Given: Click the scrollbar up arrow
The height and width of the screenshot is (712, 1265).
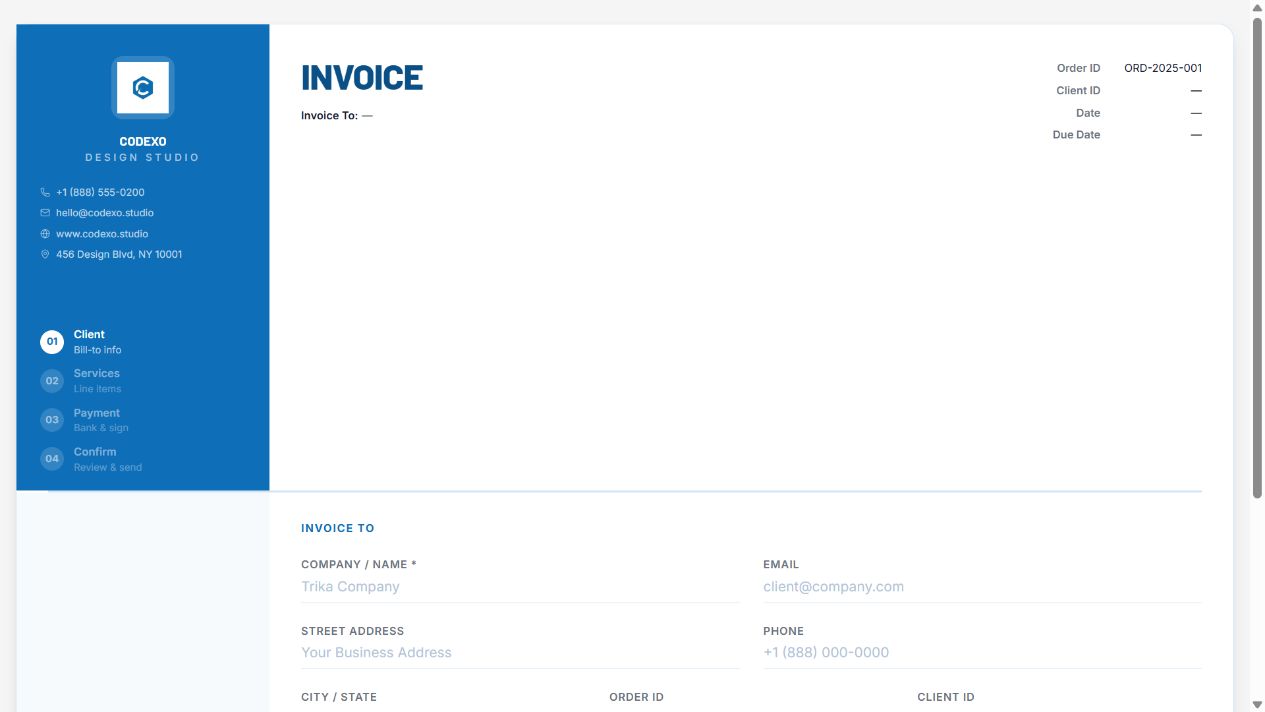Looking at the screenshot, I should (x=1257, y=7).
